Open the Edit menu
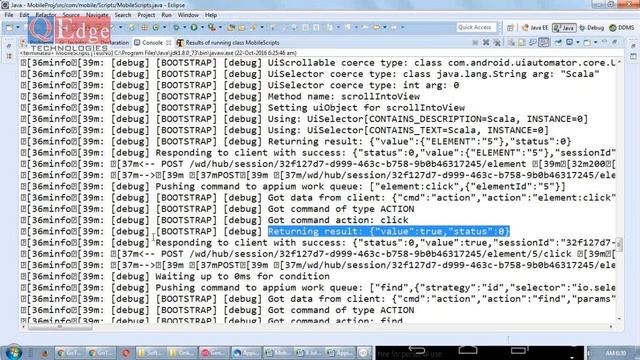Image resolution: width=640 pixels, height=360 pixels. pyautogui.click(x=24, y=15)
